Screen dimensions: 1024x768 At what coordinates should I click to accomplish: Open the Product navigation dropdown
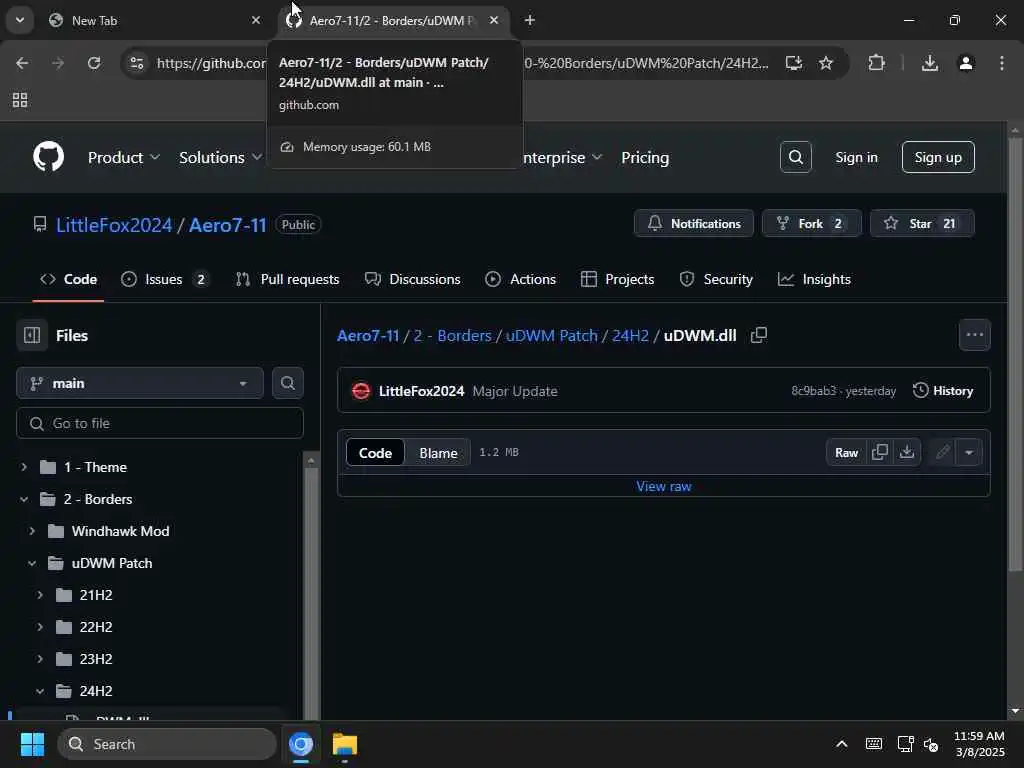124,157
